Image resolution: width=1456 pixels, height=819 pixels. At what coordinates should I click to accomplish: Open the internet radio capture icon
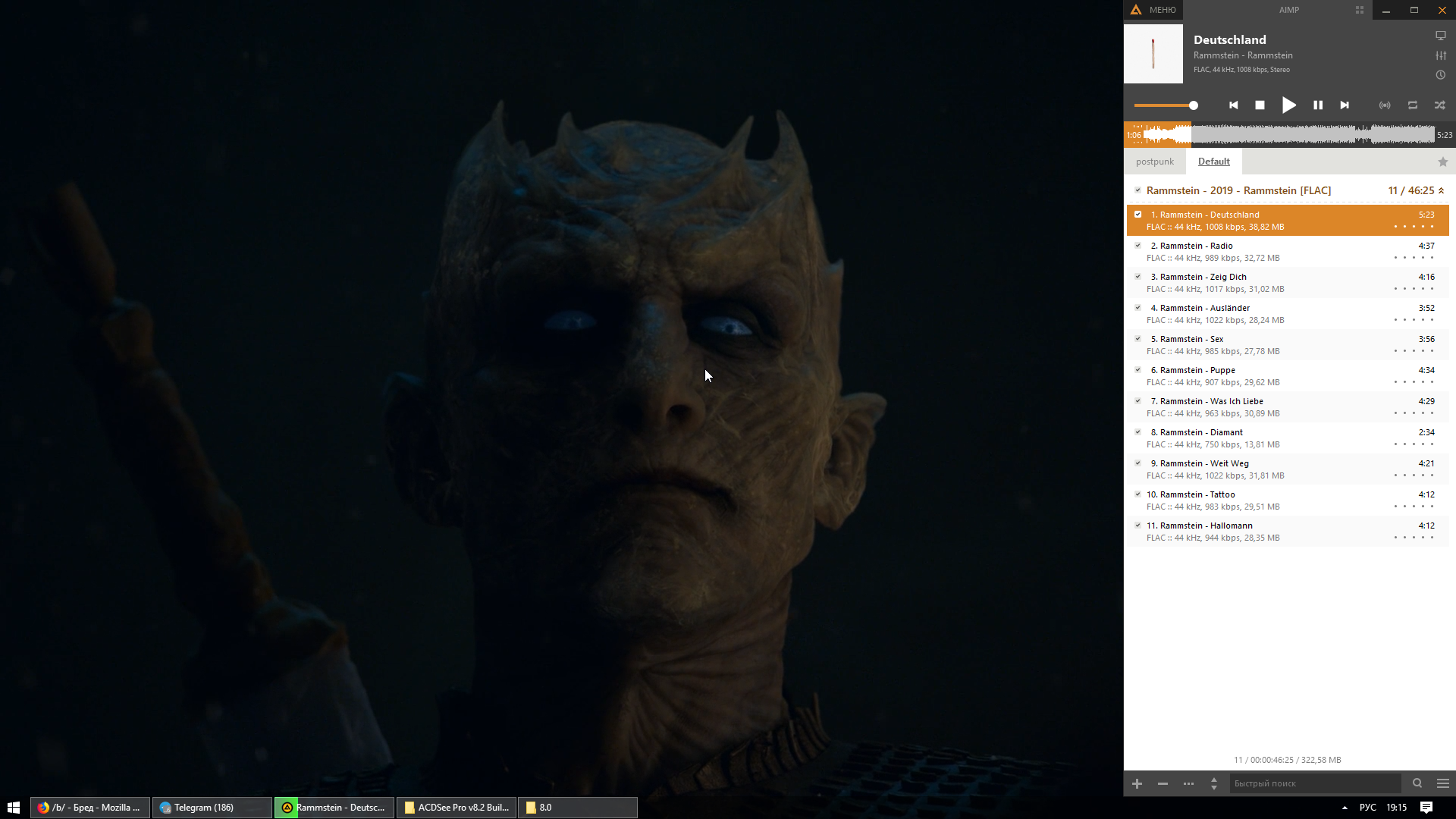click(x=1385, y=105)
